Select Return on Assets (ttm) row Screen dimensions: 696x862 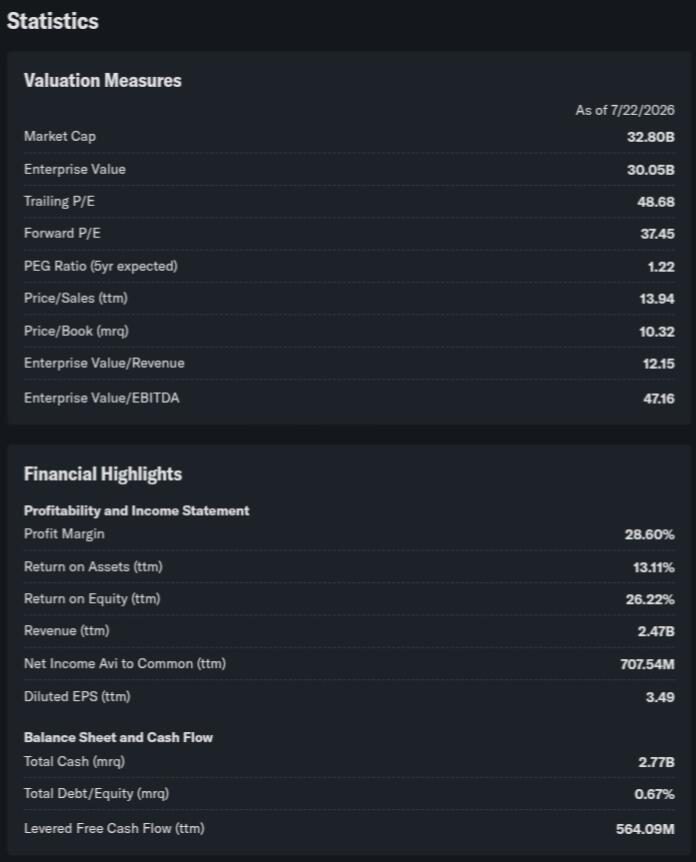click(x=349, y=567)
